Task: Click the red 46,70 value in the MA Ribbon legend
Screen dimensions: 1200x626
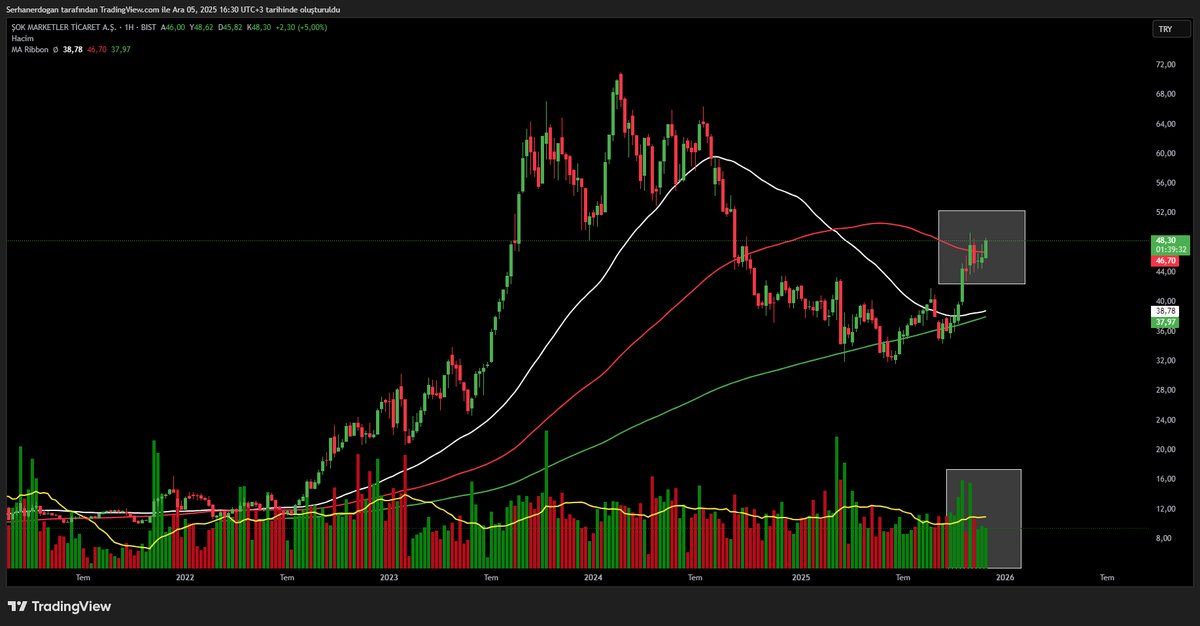Action: click(97, 48)
